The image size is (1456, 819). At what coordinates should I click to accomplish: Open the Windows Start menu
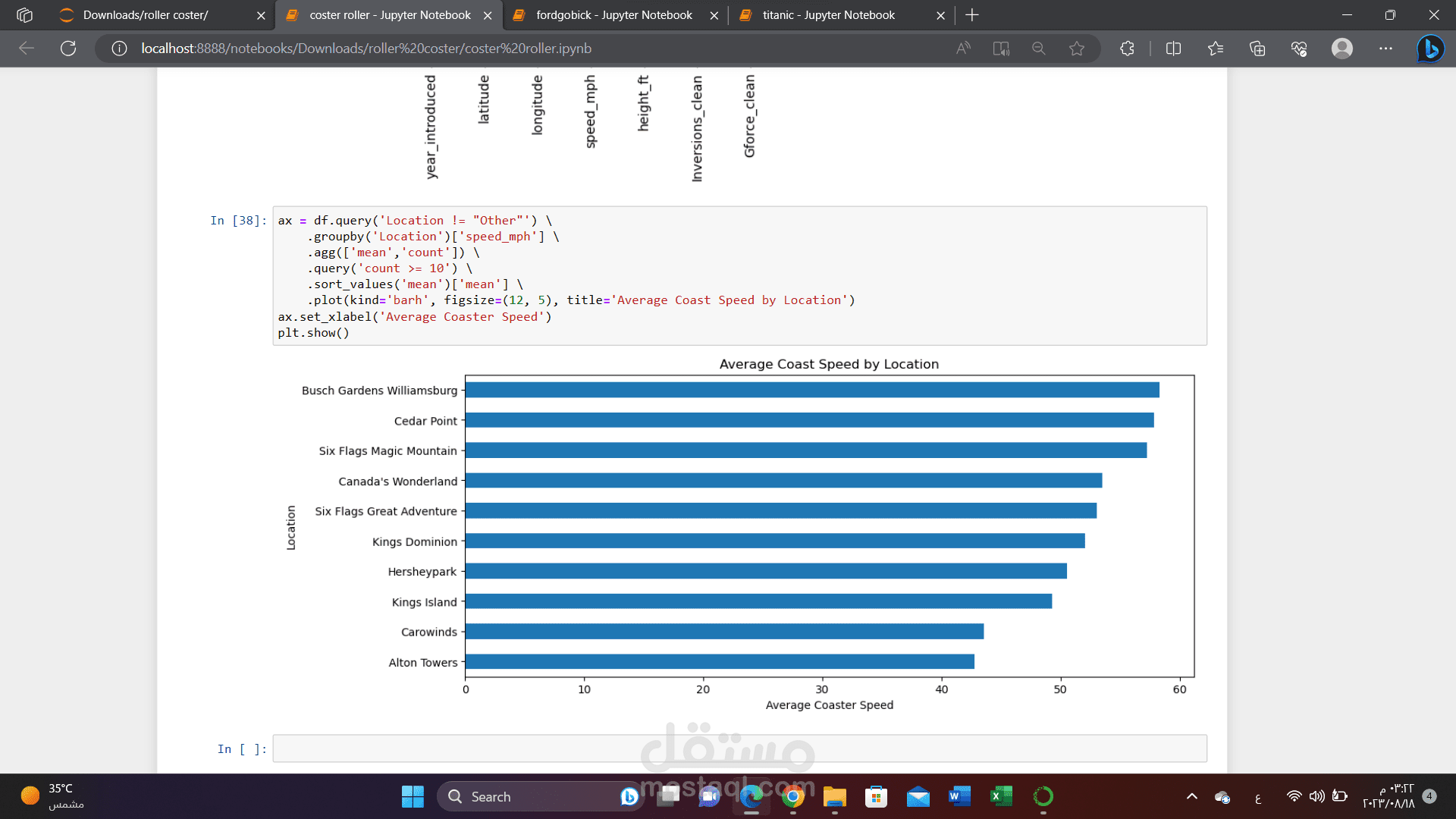point(413,796)
